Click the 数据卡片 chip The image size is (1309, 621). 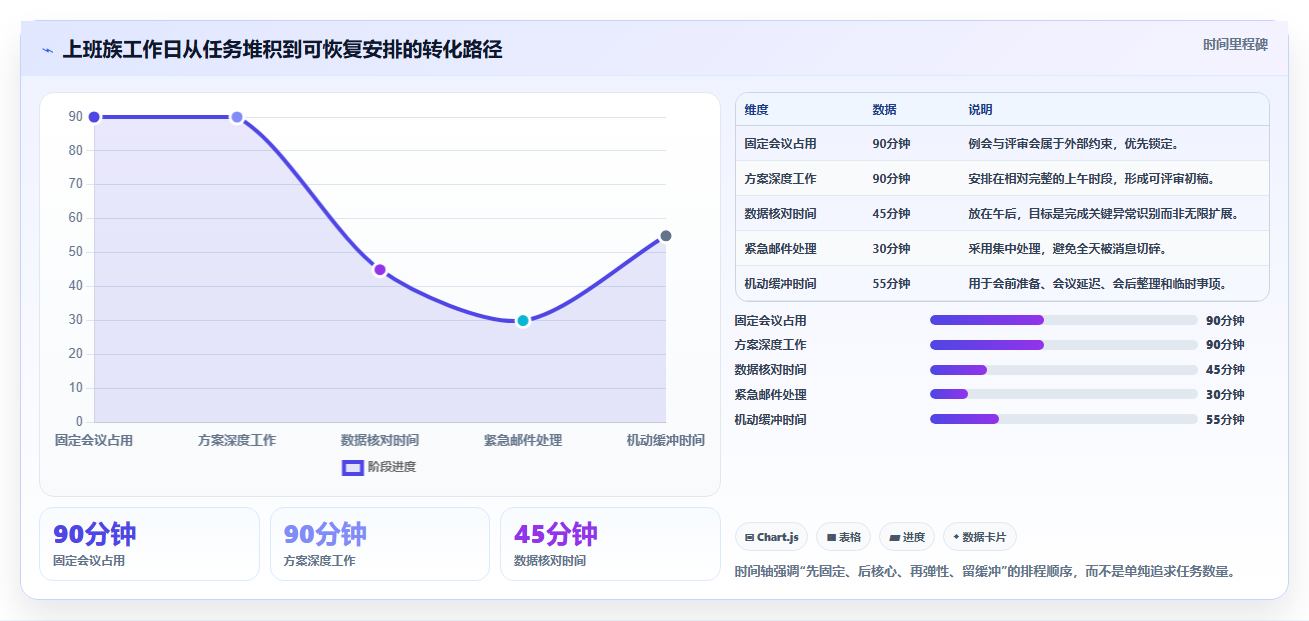979,537
